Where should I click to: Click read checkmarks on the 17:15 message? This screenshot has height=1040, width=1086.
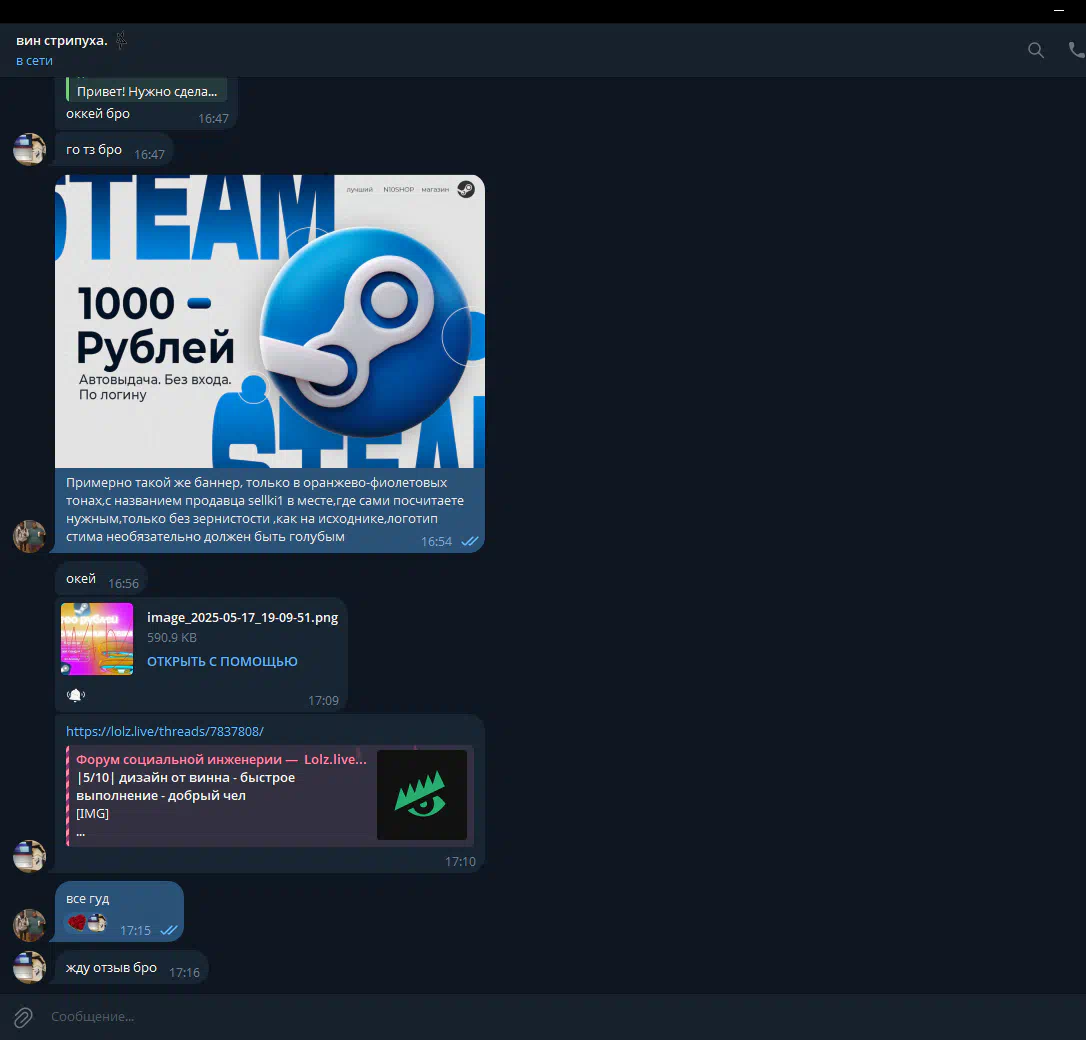[x=169, y=931]
